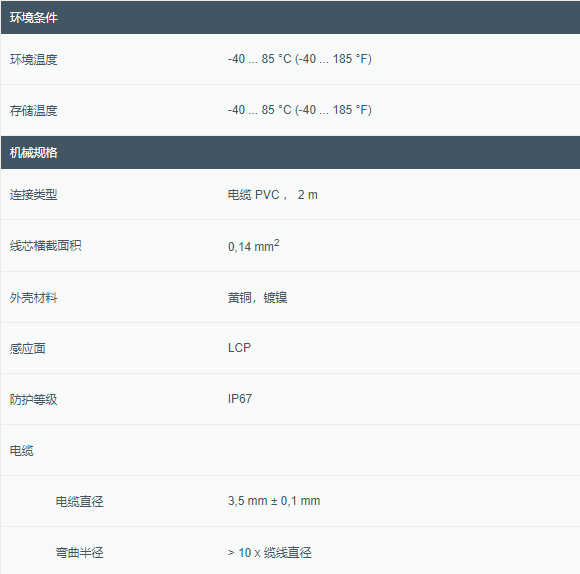The width and height of the screenshot is (580, 574).
Task: Select the 电缆直径 sub-item label
Action: click(80, 502)
